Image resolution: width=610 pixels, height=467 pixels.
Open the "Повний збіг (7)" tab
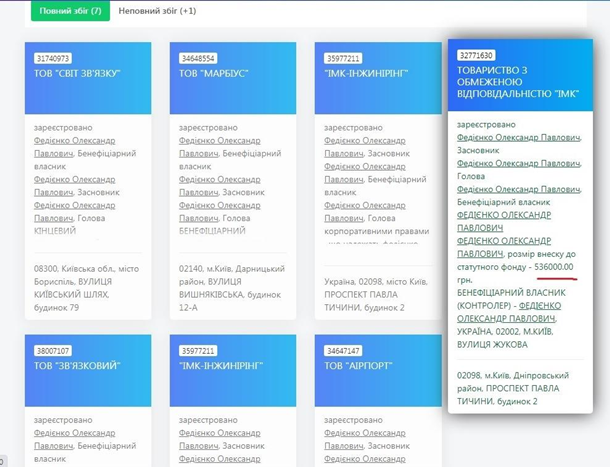(68, 11)
